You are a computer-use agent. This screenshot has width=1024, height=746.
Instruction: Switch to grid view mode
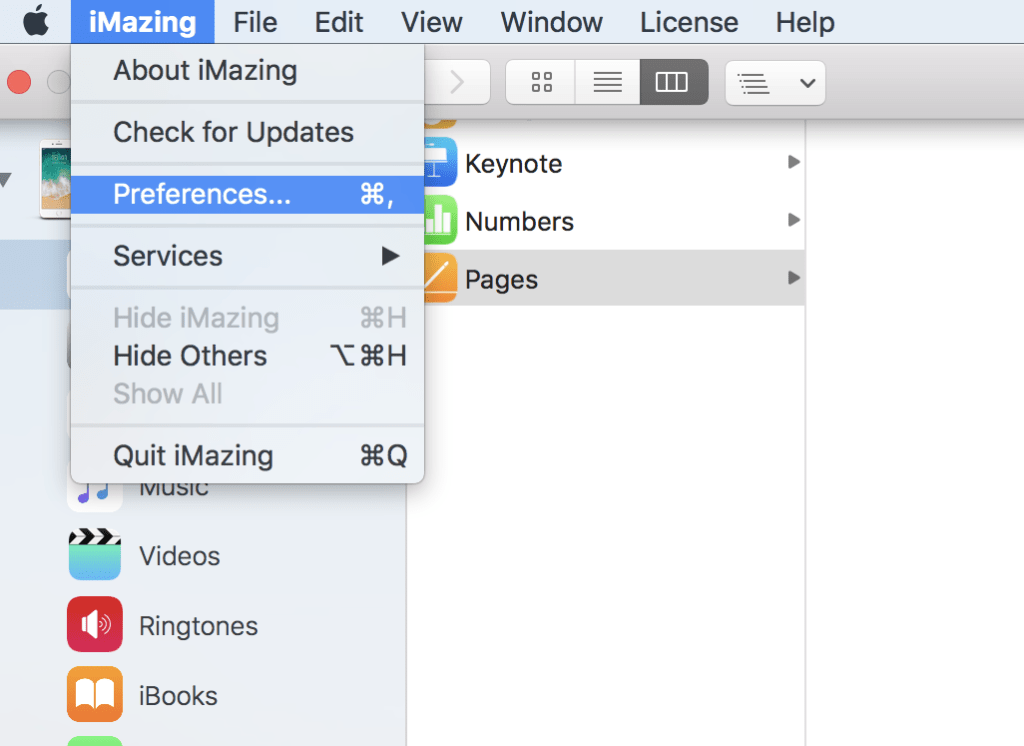click(x=540, y=82)
